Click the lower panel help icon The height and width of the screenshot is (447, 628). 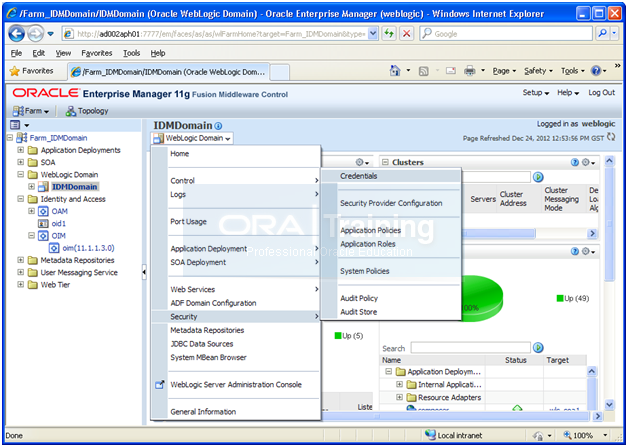tap(575, 251)
